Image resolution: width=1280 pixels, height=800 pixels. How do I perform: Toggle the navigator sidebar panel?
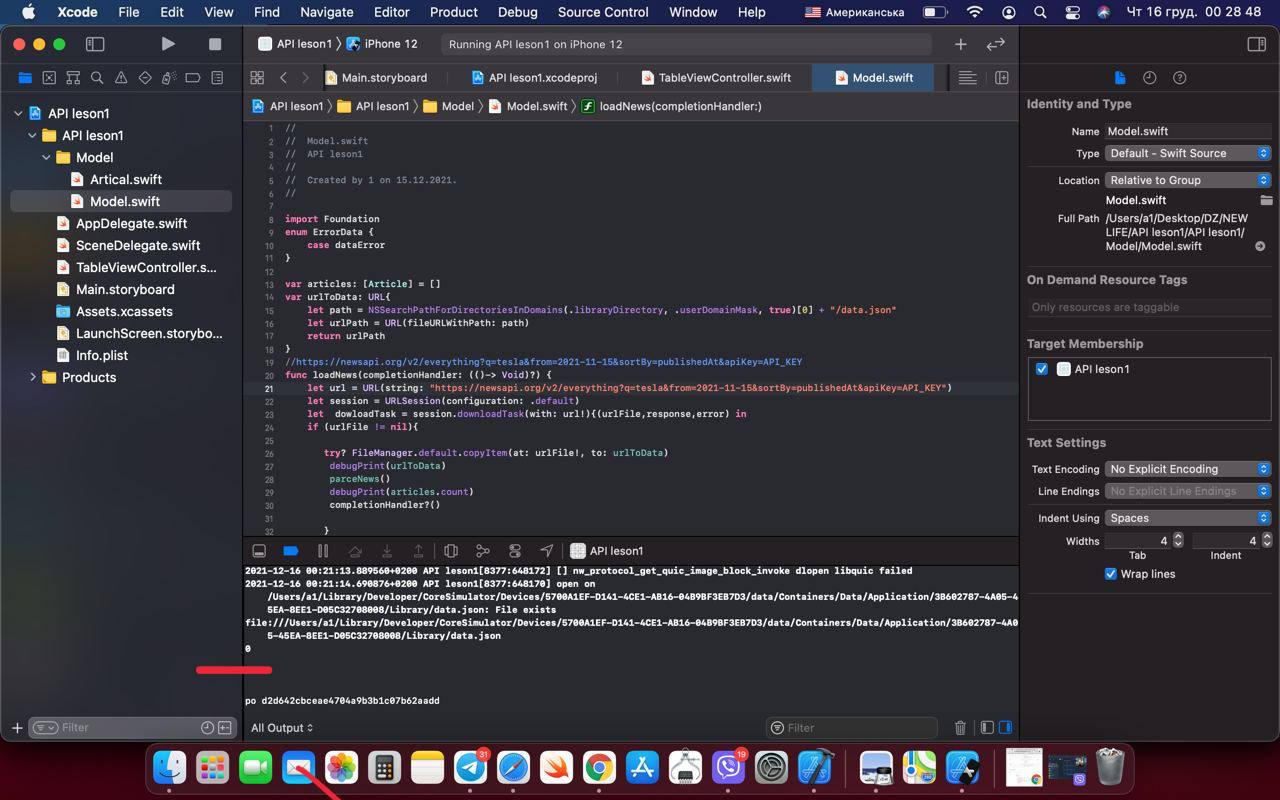pos(95,44)
